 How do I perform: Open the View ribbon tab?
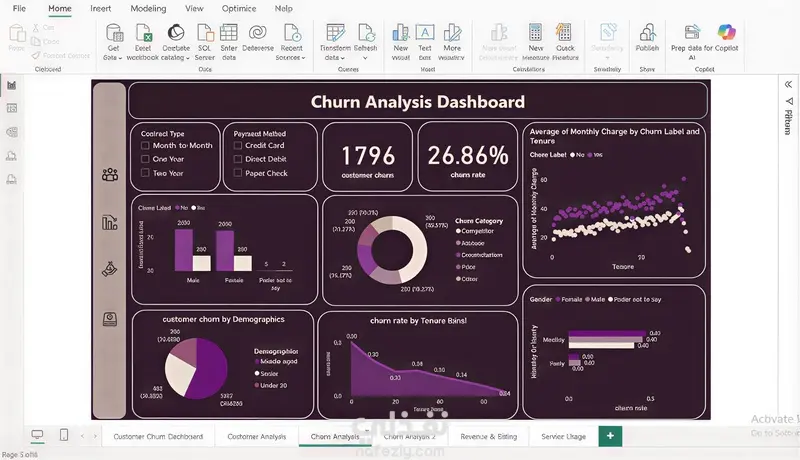click(x=194, y=8)
